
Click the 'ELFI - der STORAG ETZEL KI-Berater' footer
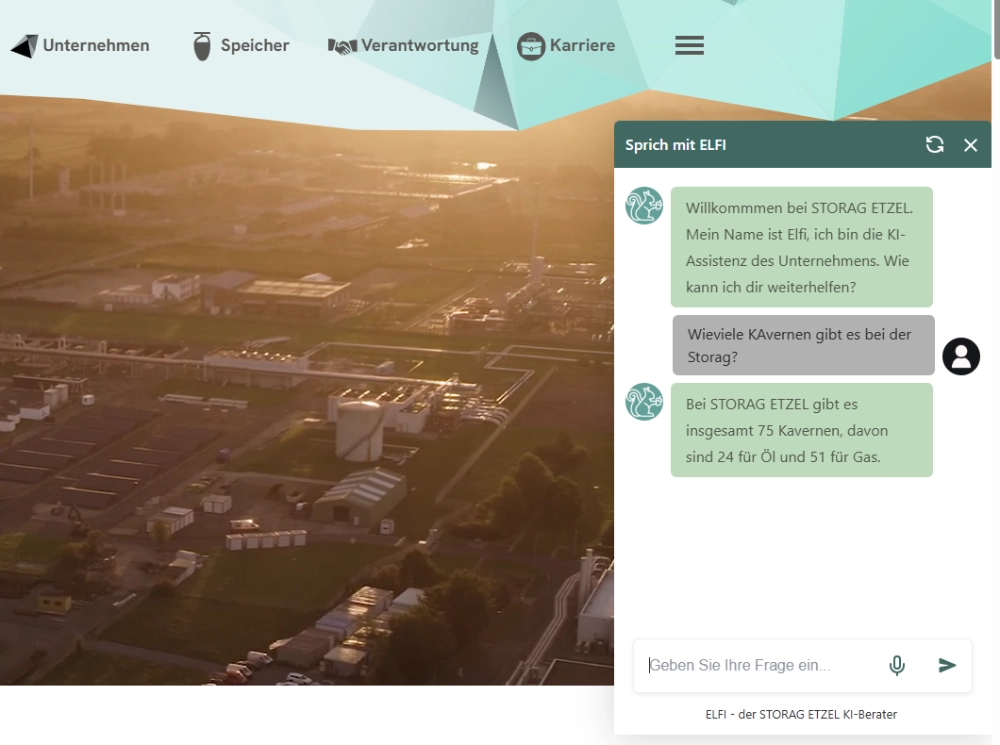click(801, 714)
